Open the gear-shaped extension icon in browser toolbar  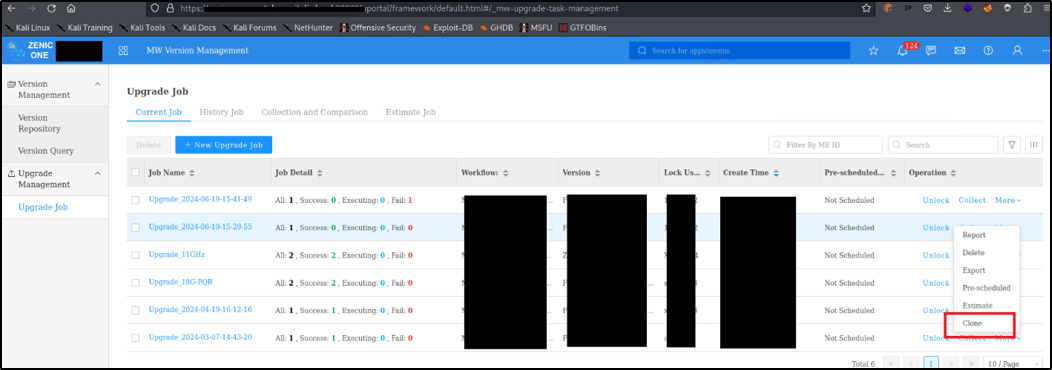tap(1007, 9)
